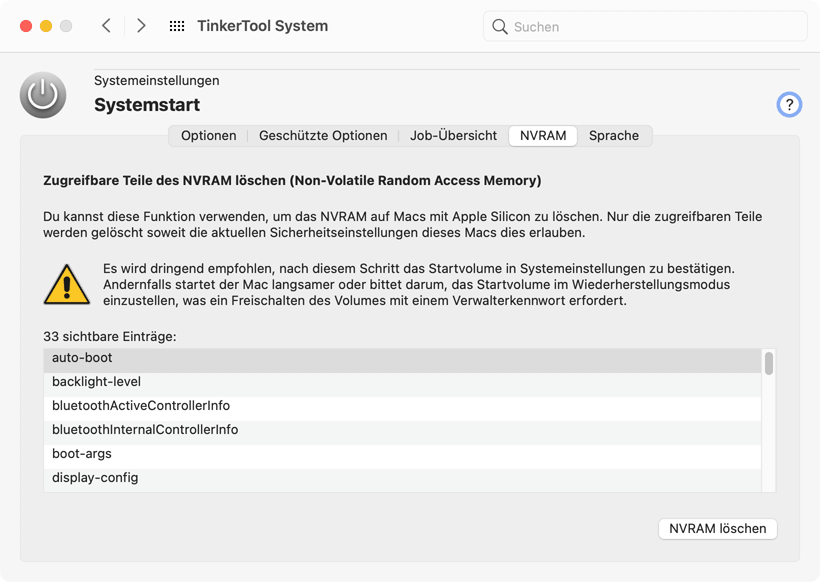Screen dimensions: 820x582
Task: Click the Systemstart power icon
Action: tap(43, 95)
